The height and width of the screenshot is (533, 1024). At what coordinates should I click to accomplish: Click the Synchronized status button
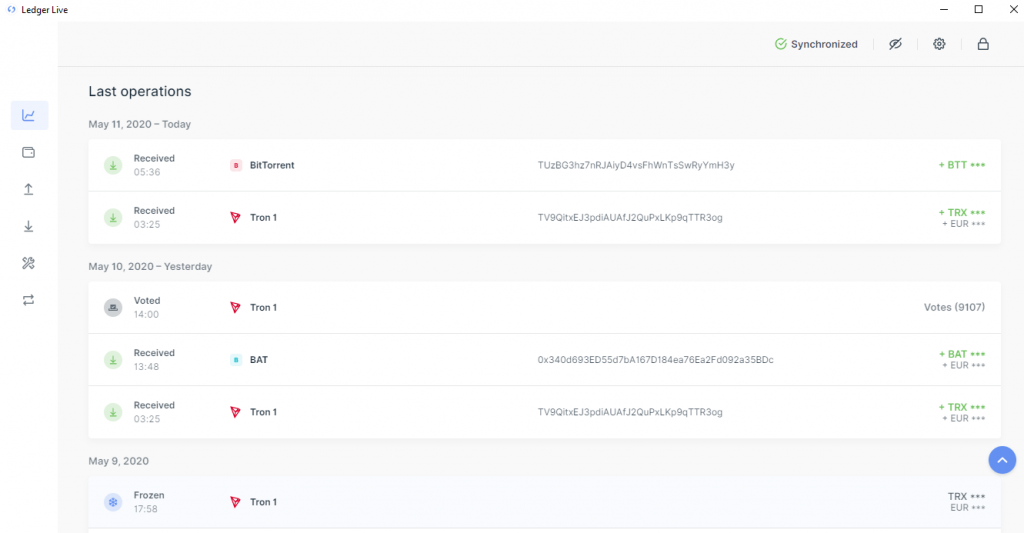pos(816,44)
